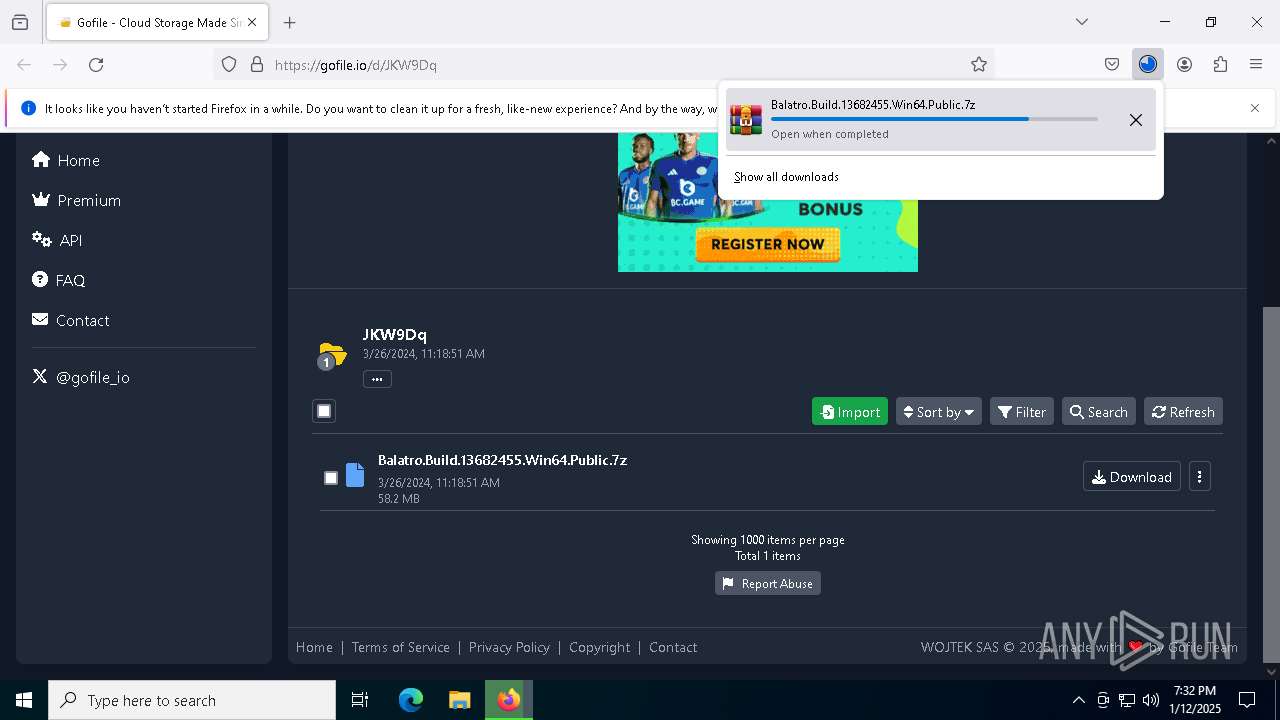Click the JKW9Dq folder title
This screenshot has width=1280, height=720.
(394, 334)
